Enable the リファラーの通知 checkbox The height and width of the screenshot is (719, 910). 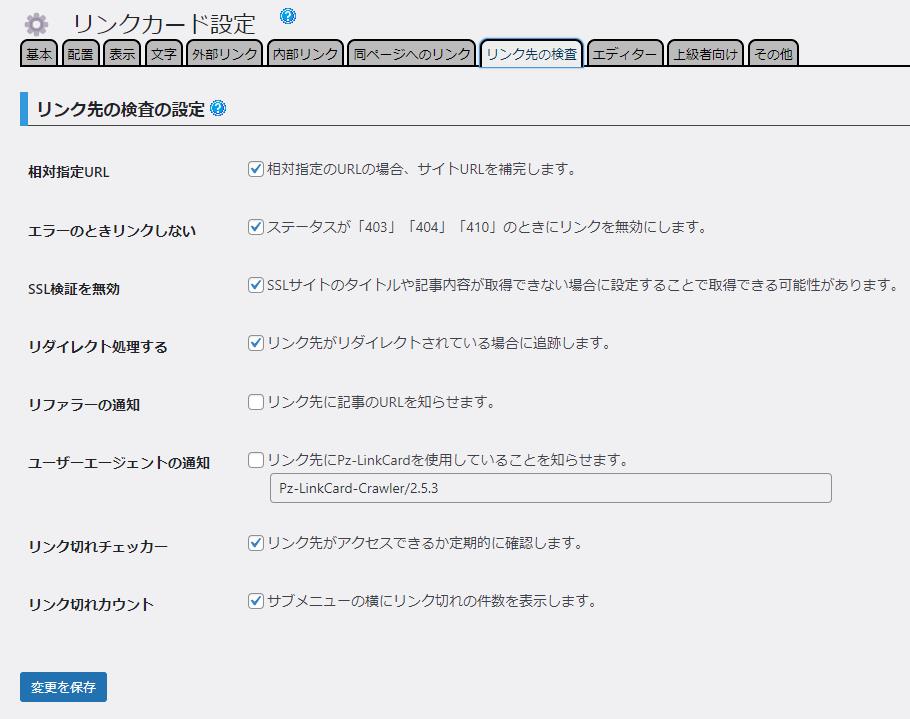(x=256, y=402)
